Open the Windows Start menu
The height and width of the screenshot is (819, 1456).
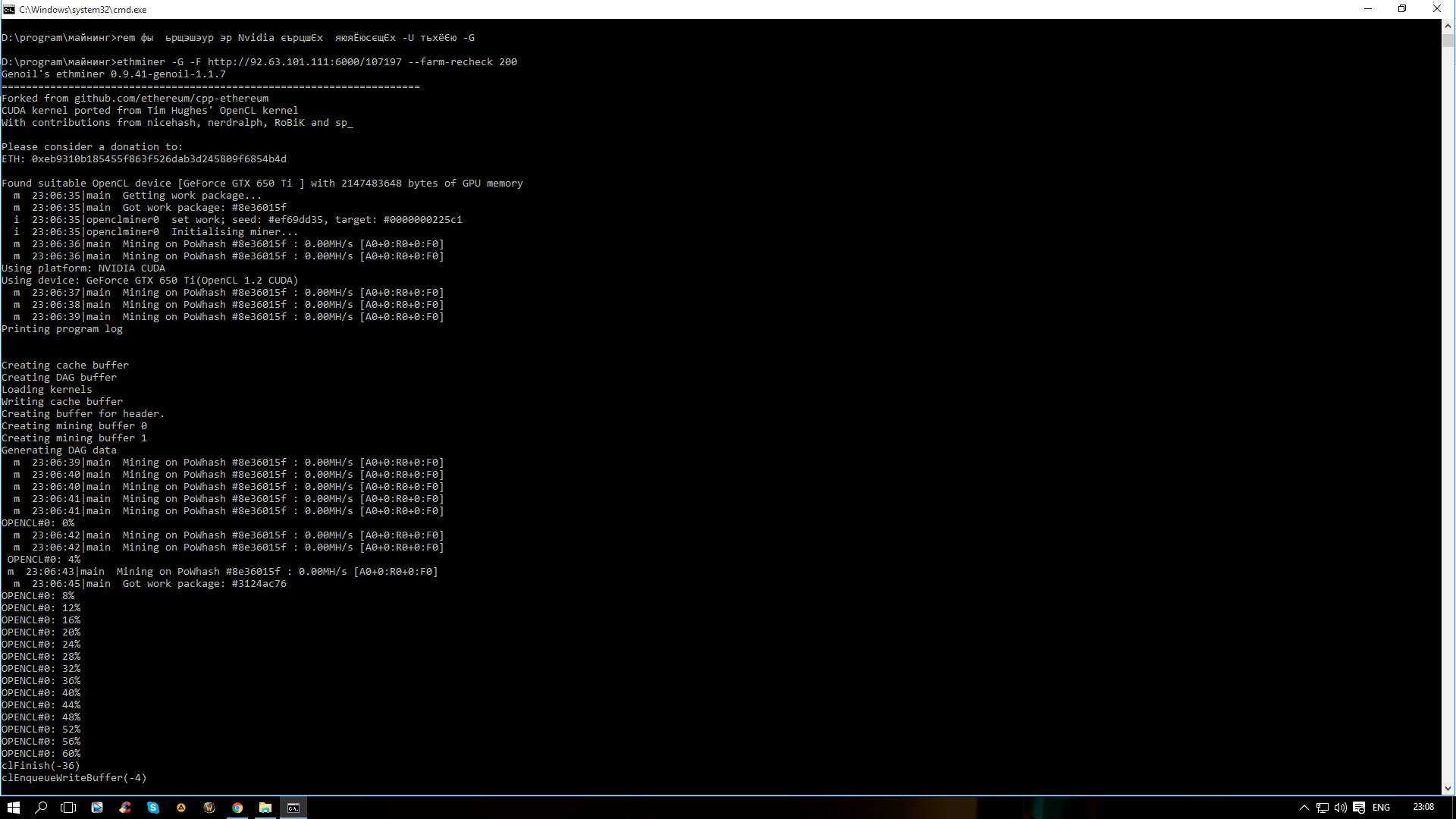(13, 808)
